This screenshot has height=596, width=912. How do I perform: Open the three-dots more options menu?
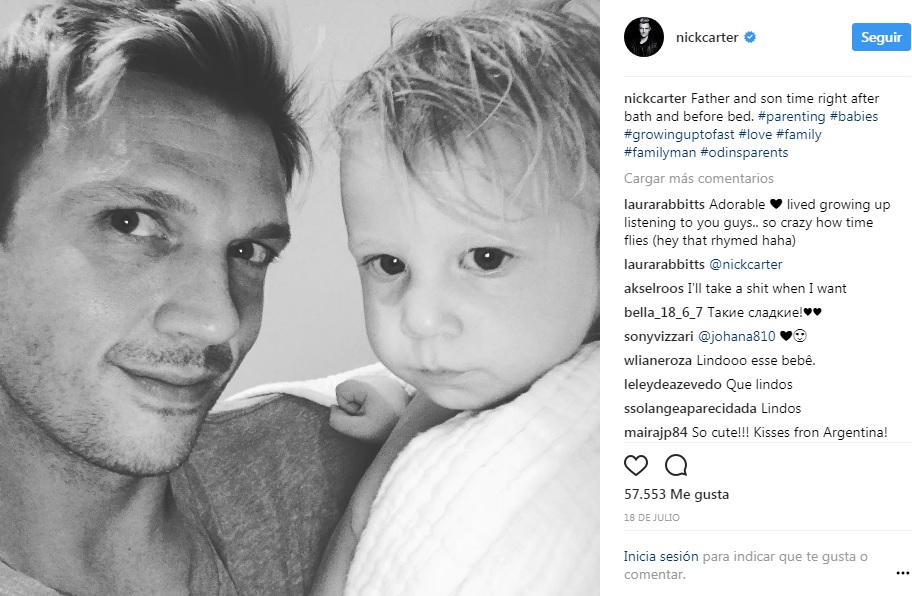(x=902, y=573)
